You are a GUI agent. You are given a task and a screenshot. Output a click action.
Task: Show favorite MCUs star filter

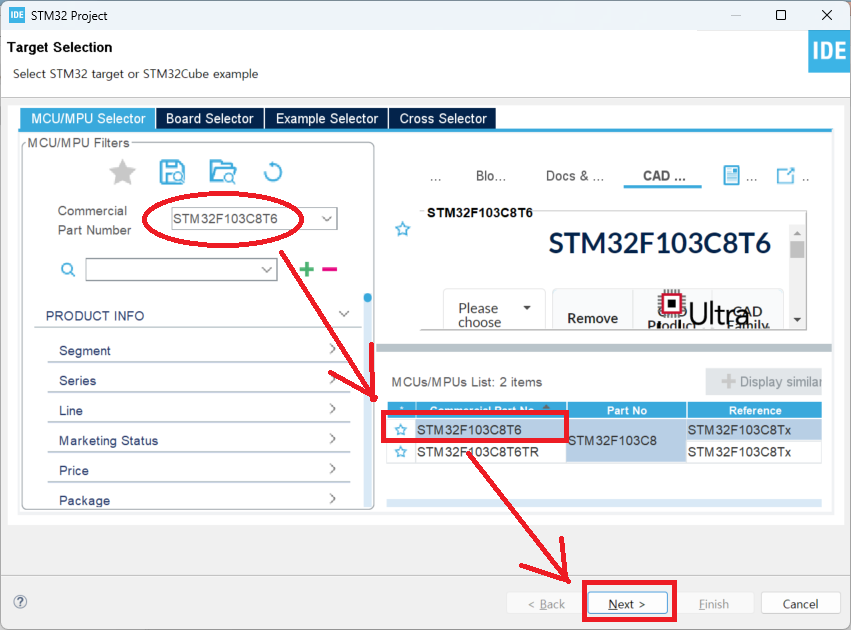point(122,172)
